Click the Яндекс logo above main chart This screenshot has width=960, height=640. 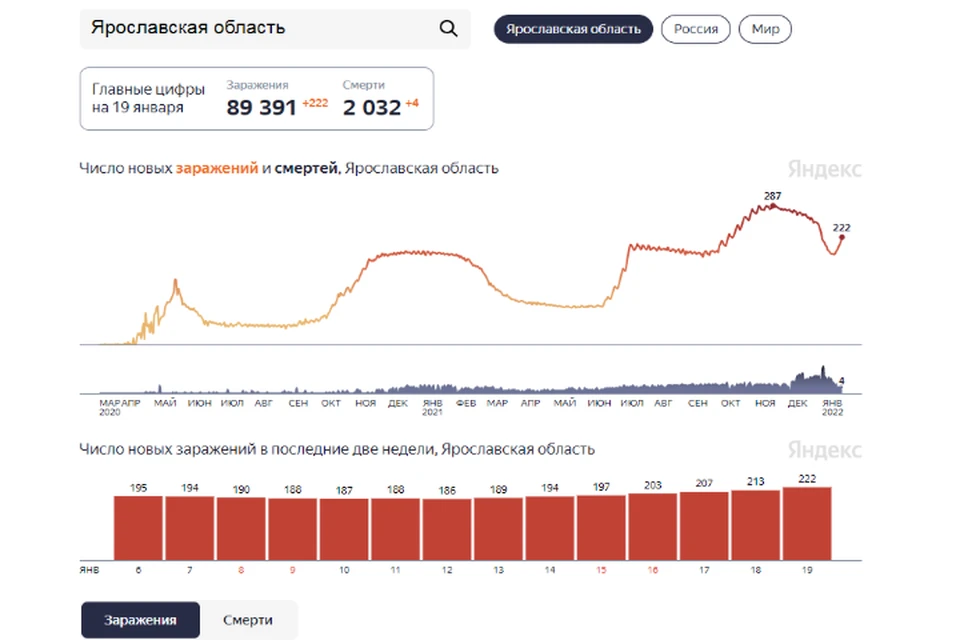coord(824,169)
